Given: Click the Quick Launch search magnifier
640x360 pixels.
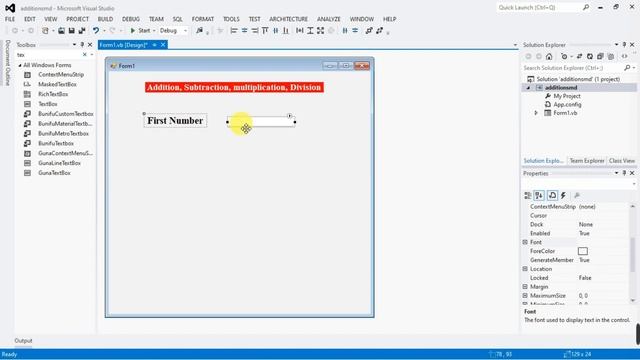Looking at the screenshot, I should (x=586, y=7).
